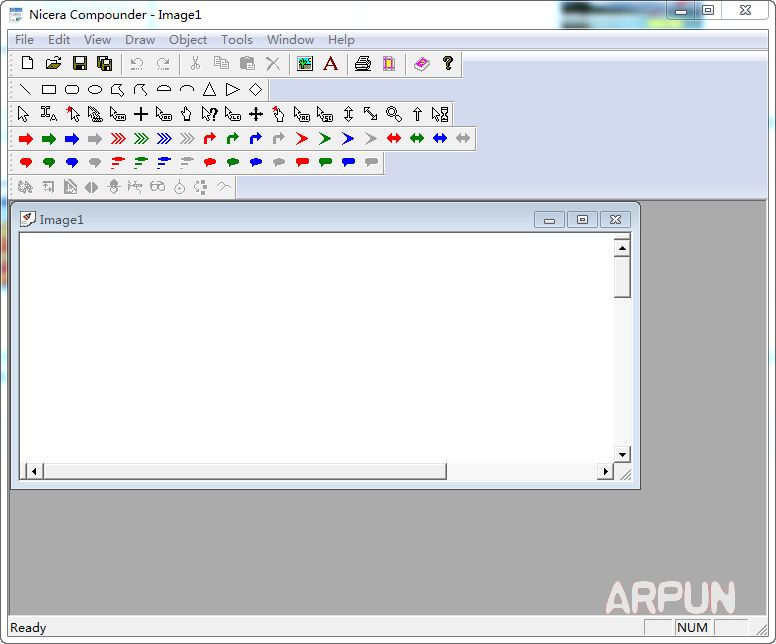Click the magnifier zoom cursor icon
This screenshot has width=776, height=644.
tap(394, 114)
